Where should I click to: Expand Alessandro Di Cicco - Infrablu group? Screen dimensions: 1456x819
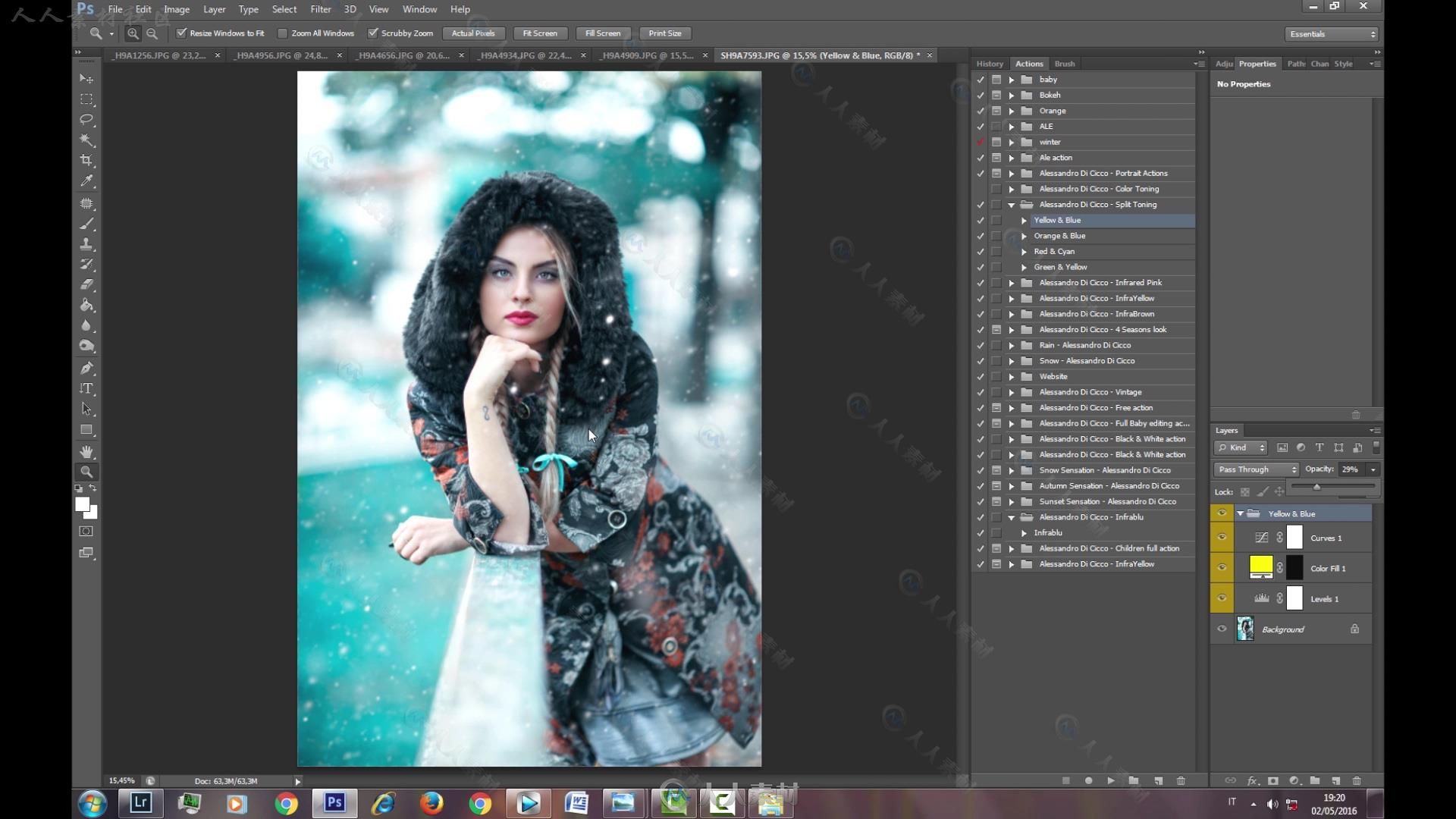(1012, 517)
